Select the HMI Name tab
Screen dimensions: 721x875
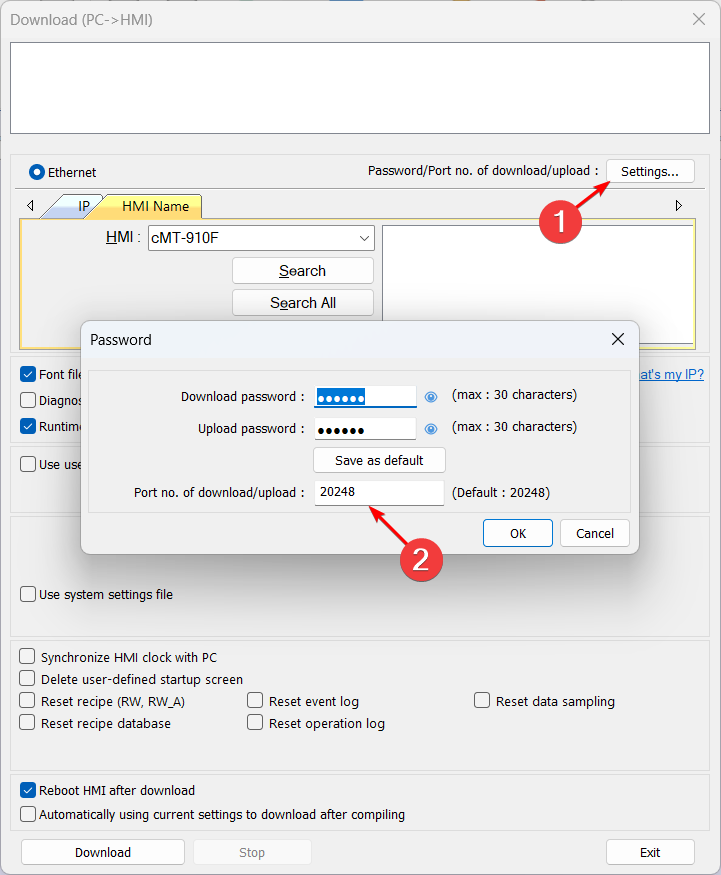pos(155,206)
